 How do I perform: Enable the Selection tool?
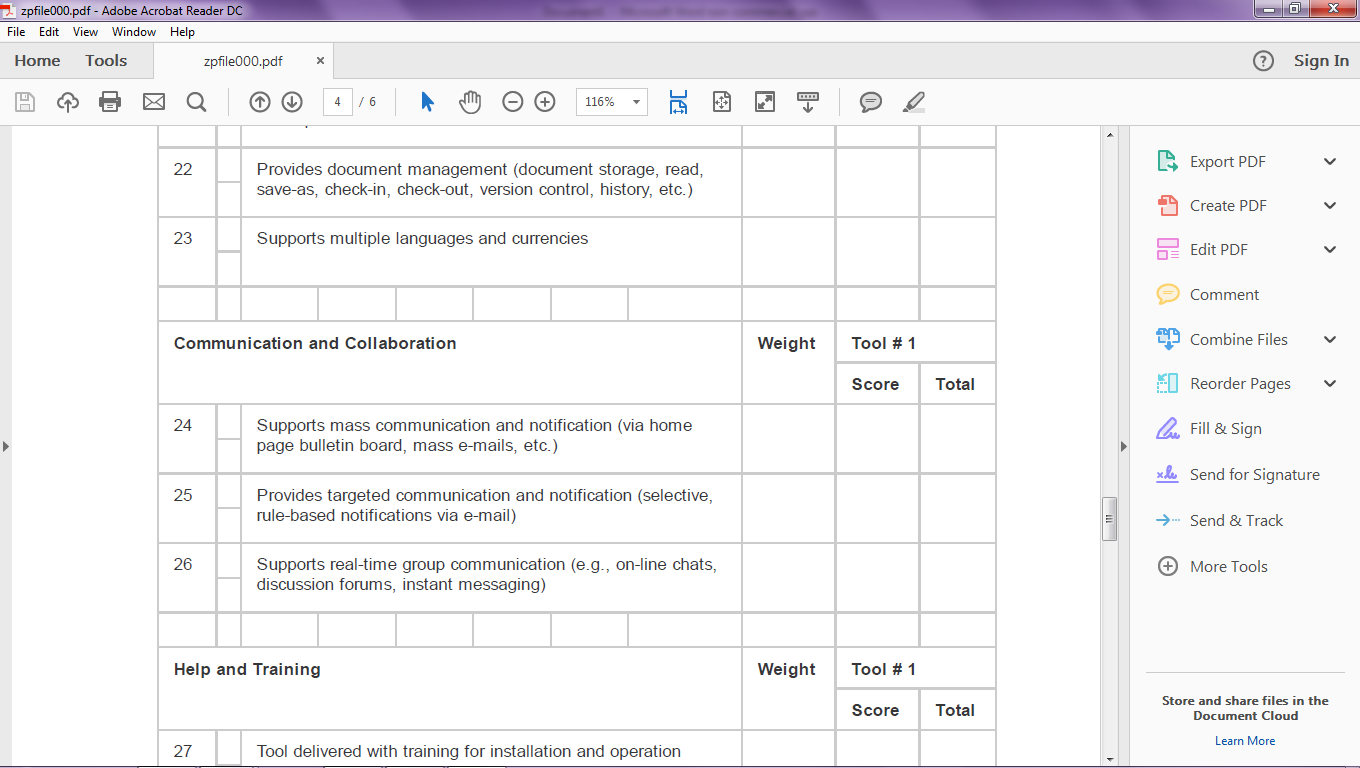(x=425, y=101)
